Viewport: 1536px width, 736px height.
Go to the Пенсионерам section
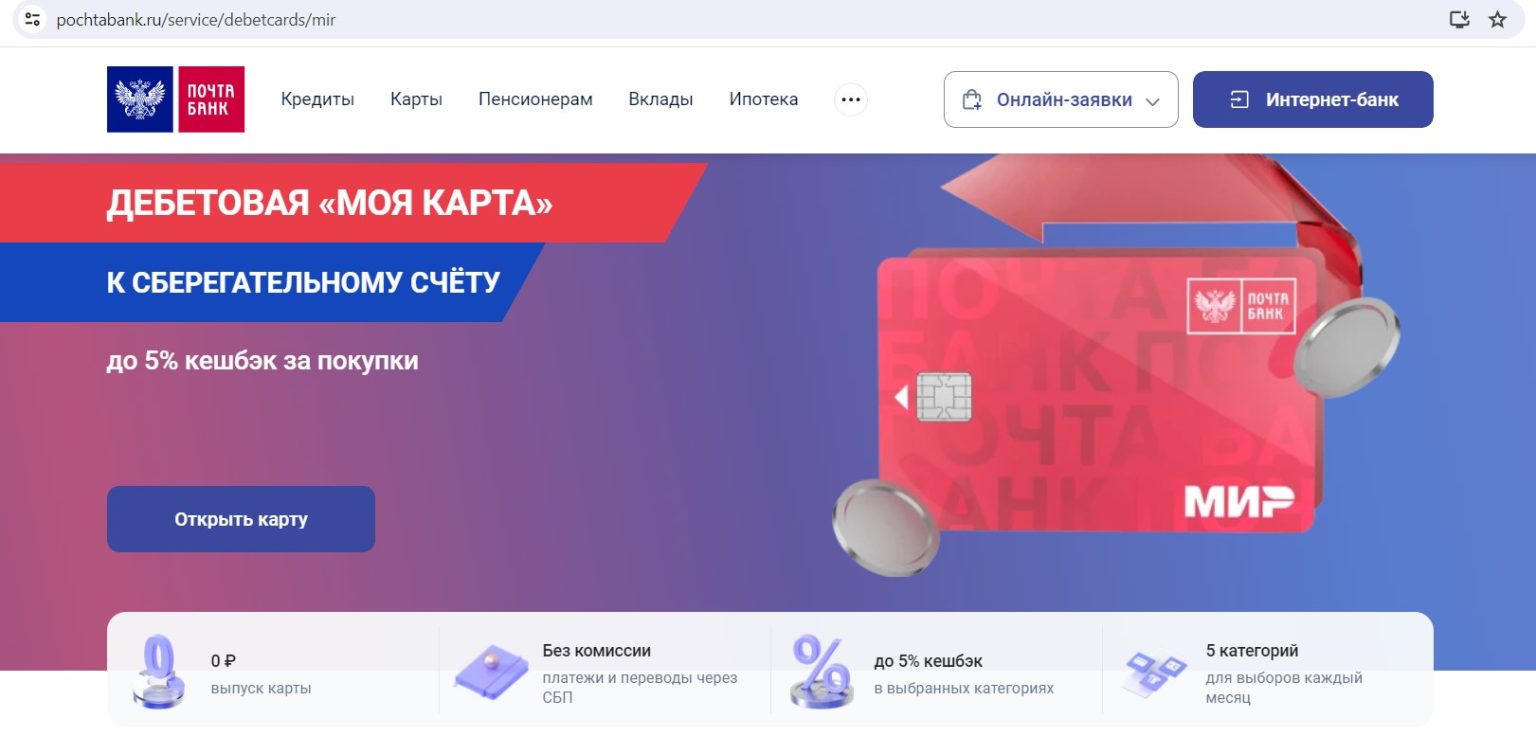pos(535,99)
